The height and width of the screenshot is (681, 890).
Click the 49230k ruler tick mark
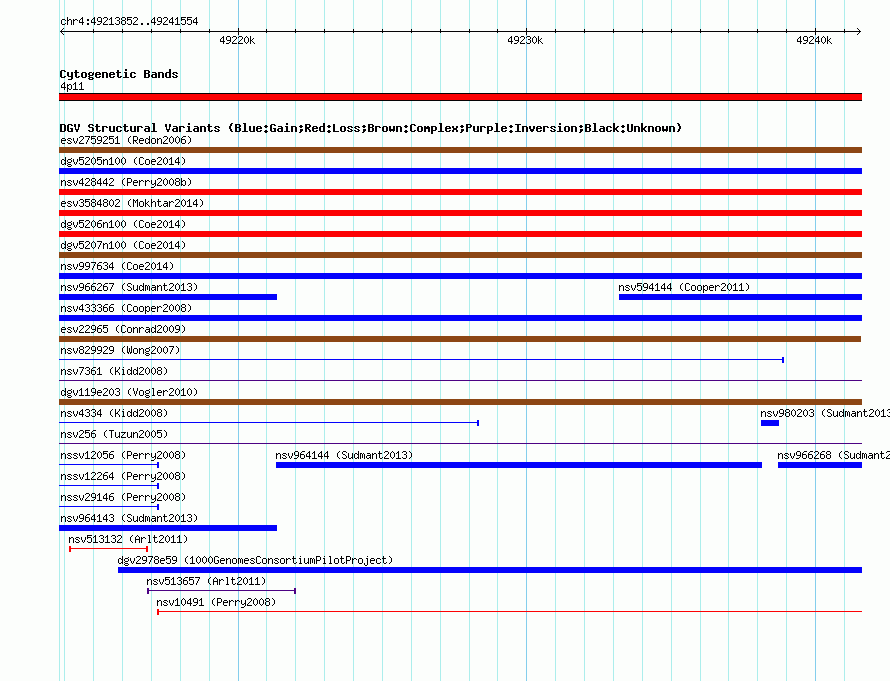(526, 32)
